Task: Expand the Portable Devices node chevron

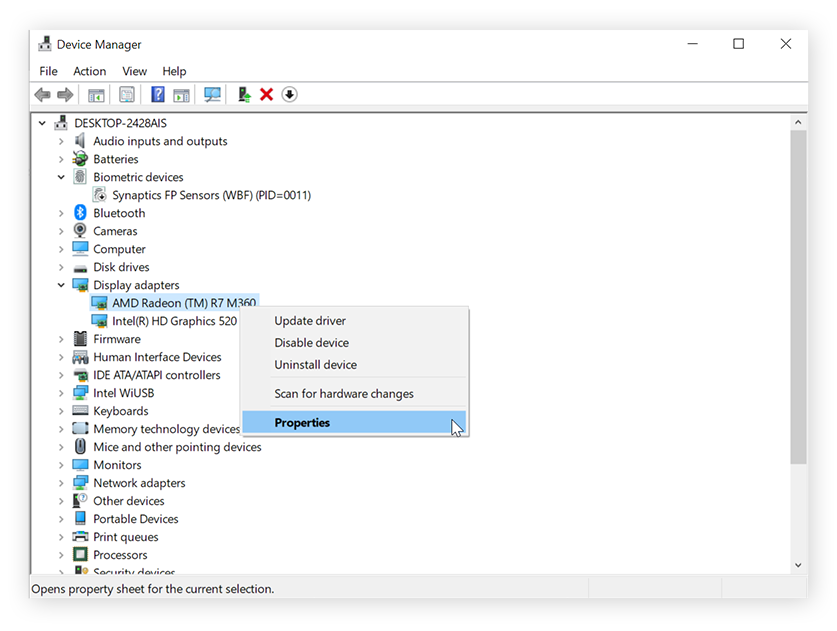Action: [x=61, y=519]
